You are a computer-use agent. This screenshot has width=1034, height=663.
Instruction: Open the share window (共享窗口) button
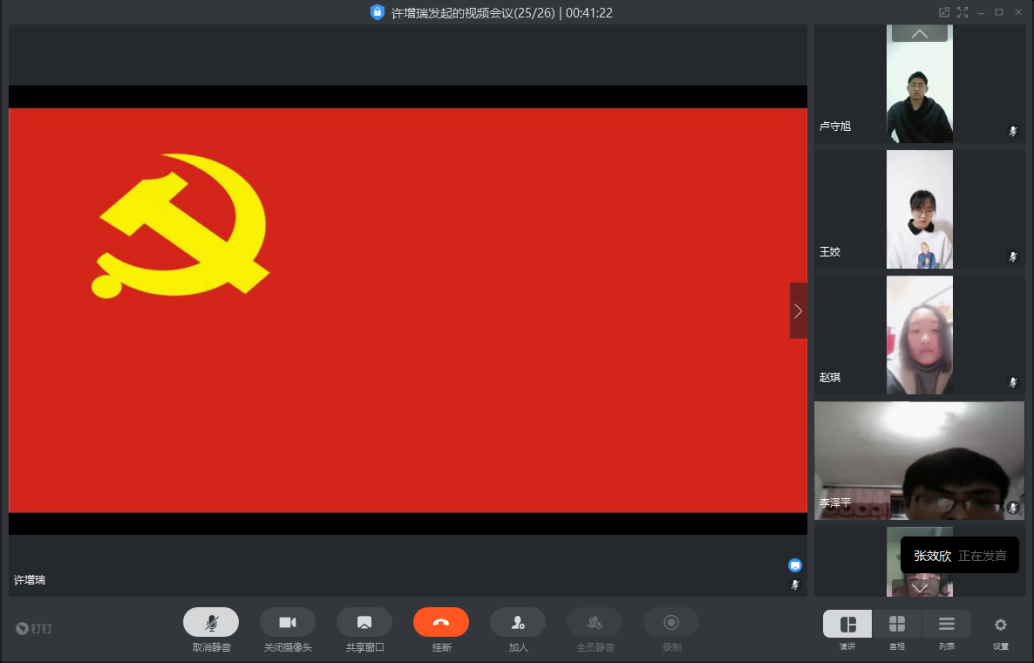tap(364, 622)
